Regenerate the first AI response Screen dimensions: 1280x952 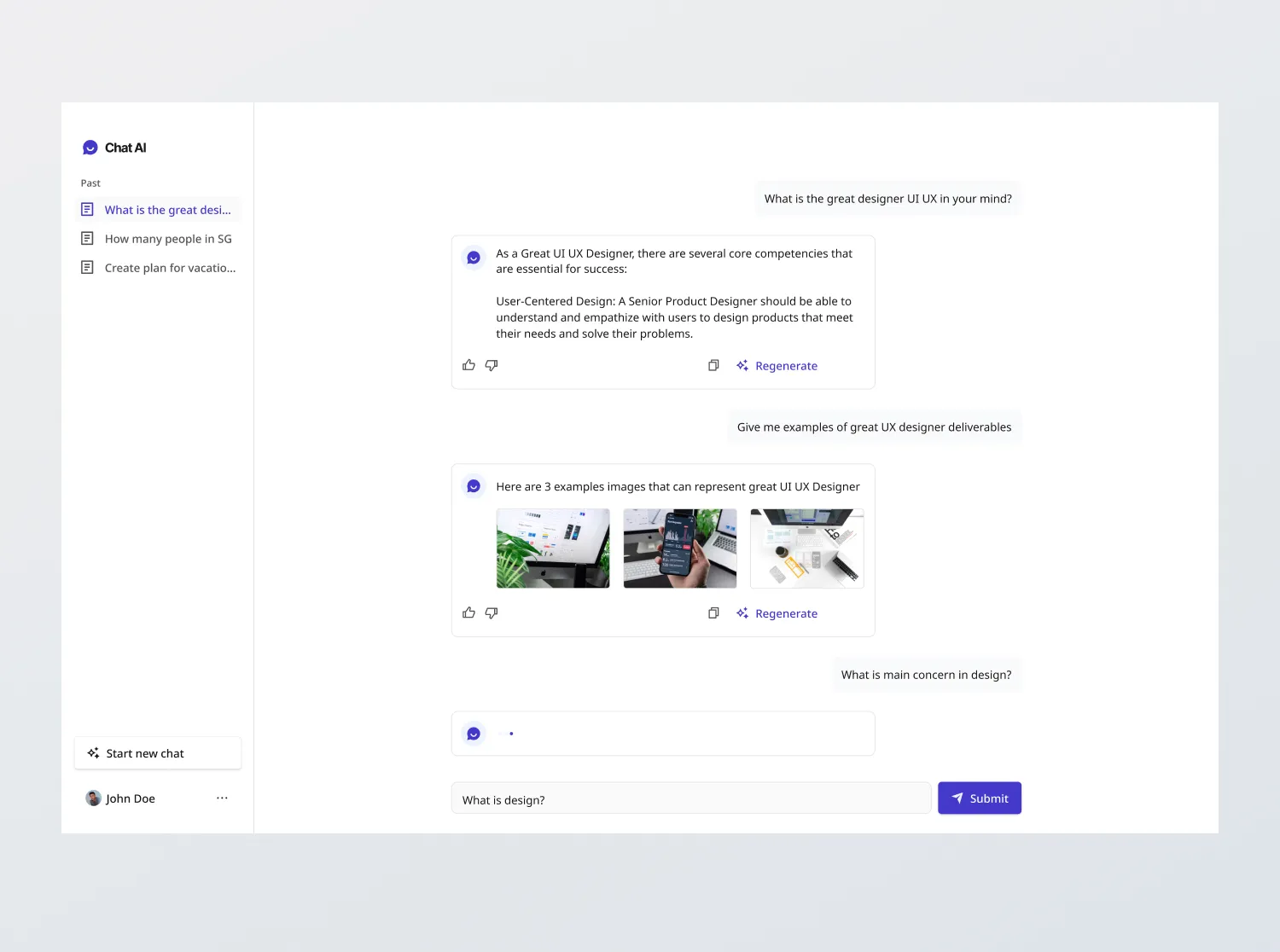(x=777, y=365)
